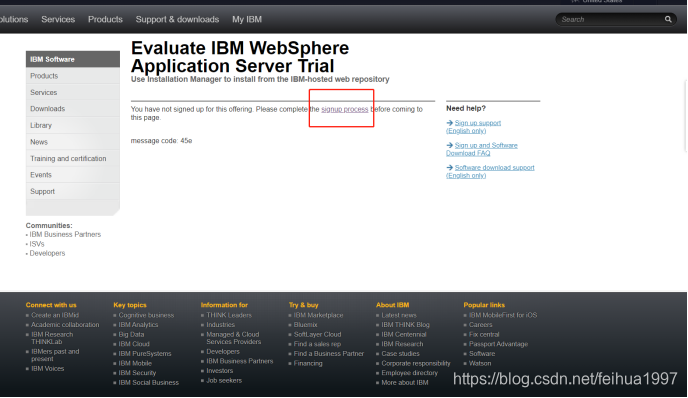This screenshot has height=398, width=688.
Task: Open Latest news footer link
Action: (399, 315)
